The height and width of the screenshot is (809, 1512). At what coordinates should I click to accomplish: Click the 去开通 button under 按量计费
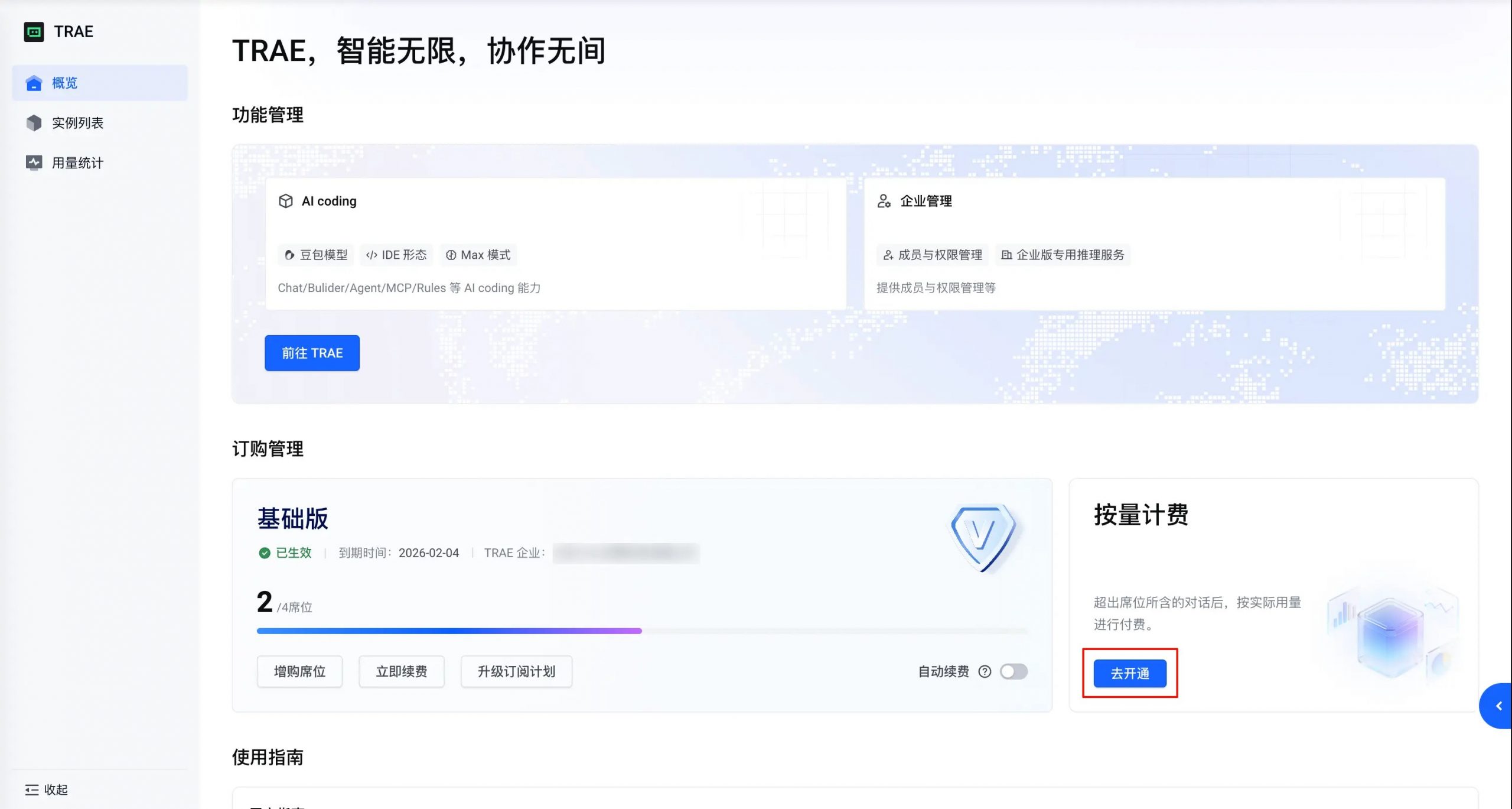tap(1130, 673)
